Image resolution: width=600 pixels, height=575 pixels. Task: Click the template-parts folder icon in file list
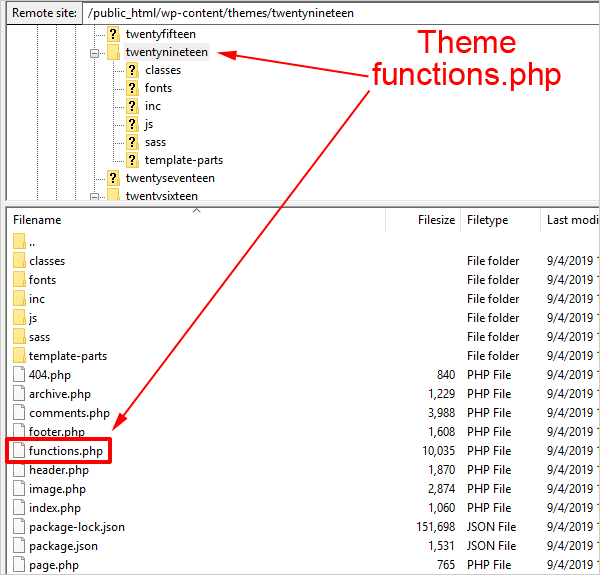pos(19,356)
